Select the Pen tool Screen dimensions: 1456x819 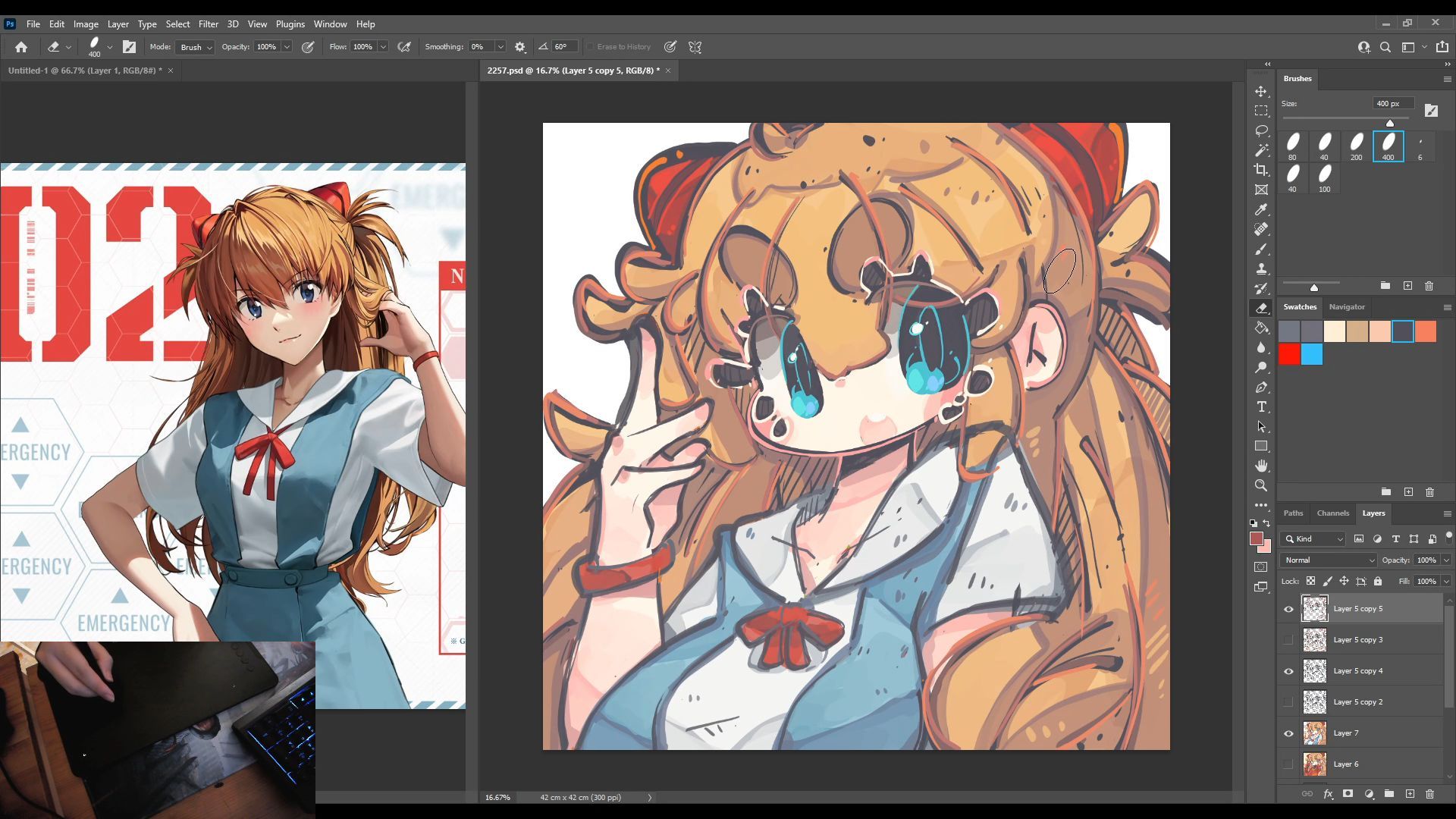pyautogui.click(x=1261, y=387)
